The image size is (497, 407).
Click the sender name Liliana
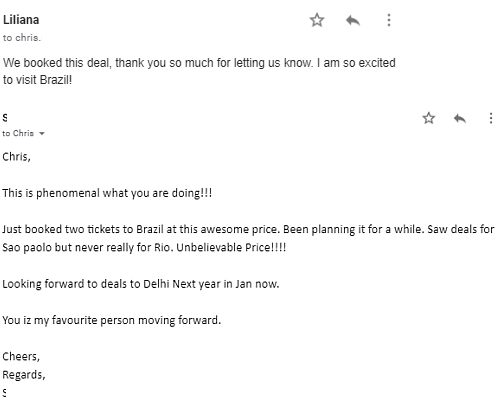(21, 20)
